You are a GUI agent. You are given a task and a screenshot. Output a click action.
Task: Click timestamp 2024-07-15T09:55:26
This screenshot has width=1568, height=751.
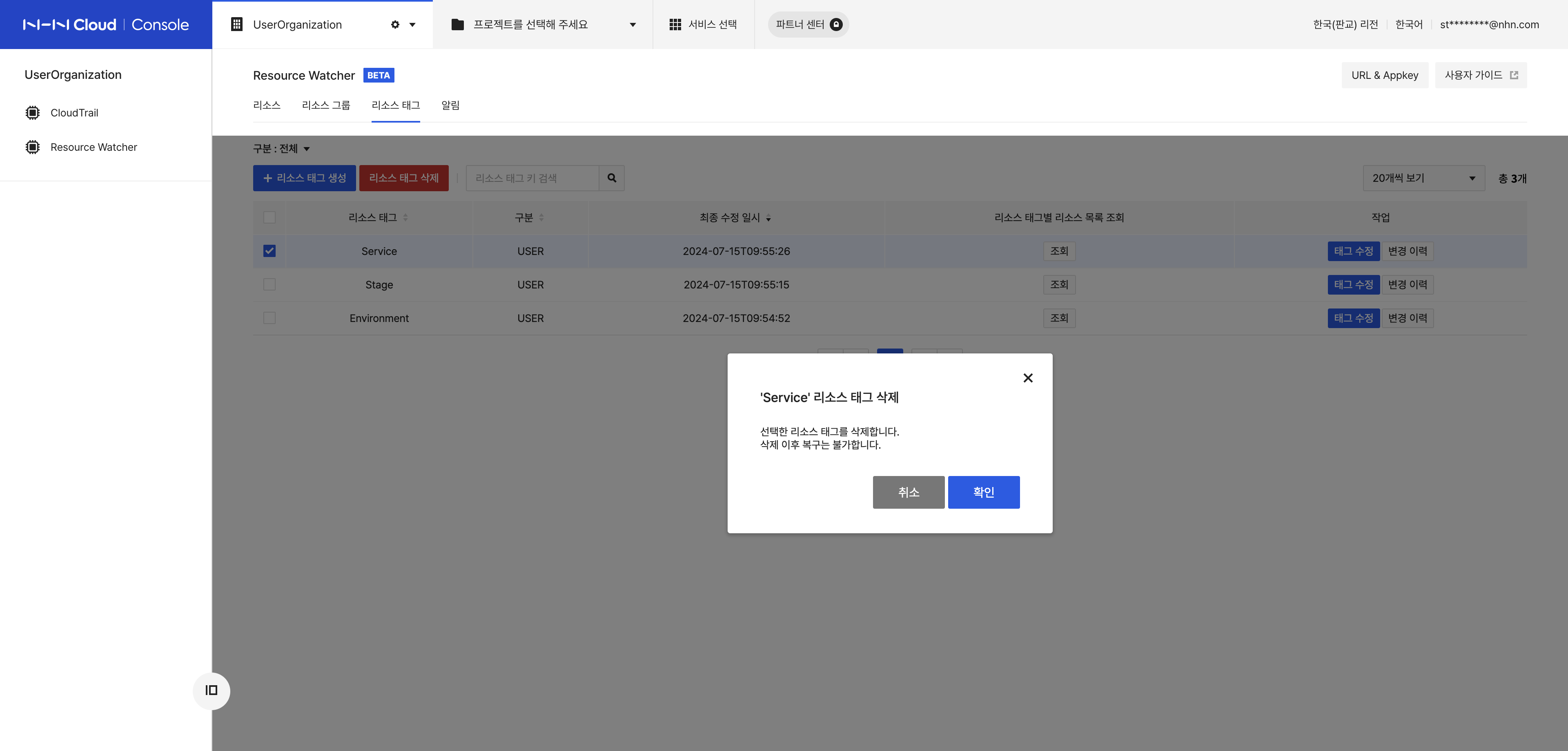tap(736, 251)
